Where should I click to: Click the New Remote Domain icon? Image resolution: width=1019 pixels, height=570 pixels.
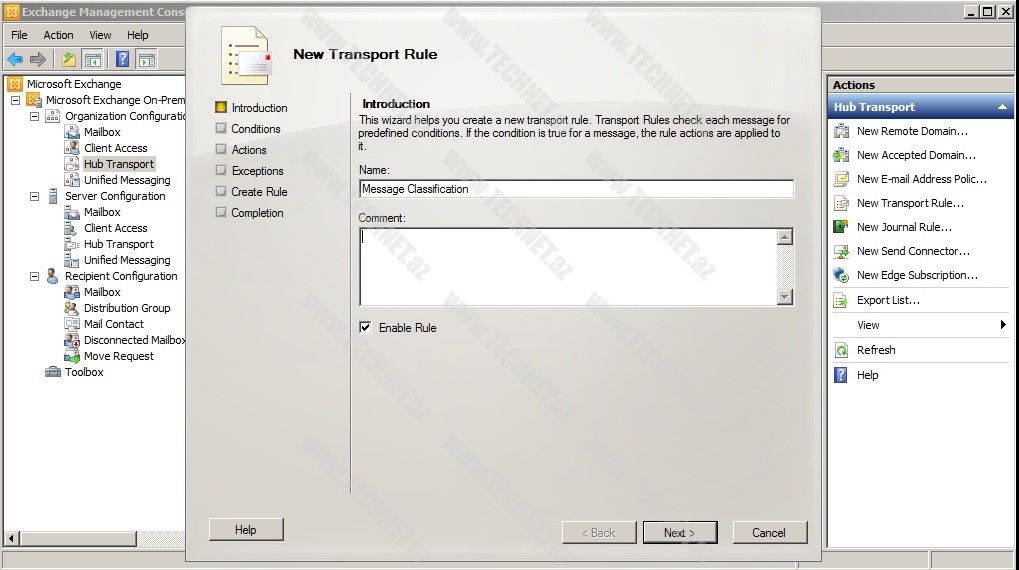[840, 131]
